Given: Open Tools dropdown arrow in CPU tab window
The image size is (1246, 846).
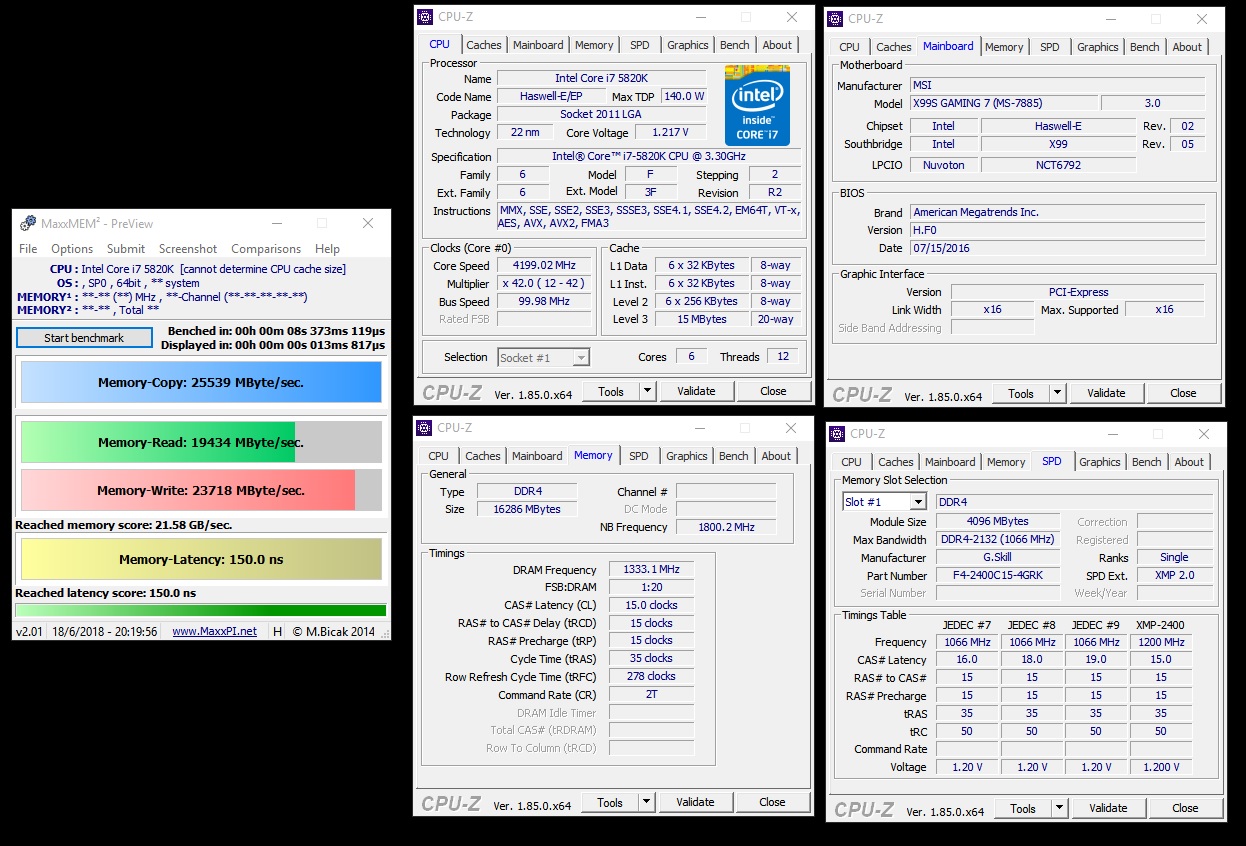Looking at the screenshot, I should 647,391.
